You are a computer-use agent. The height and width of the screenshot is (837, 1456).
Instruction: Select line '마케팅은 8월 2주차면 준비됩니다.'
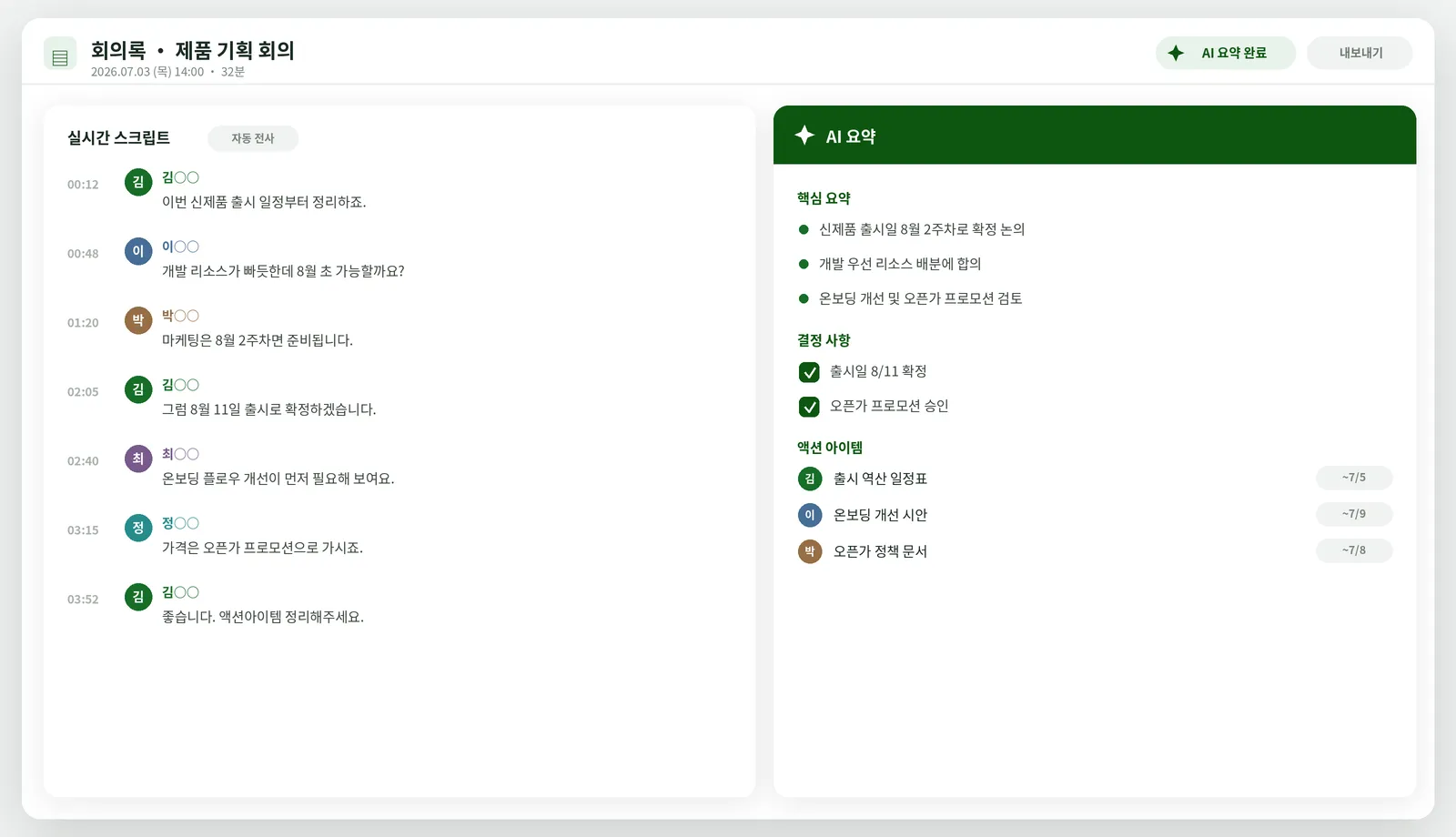coord(258,340)
